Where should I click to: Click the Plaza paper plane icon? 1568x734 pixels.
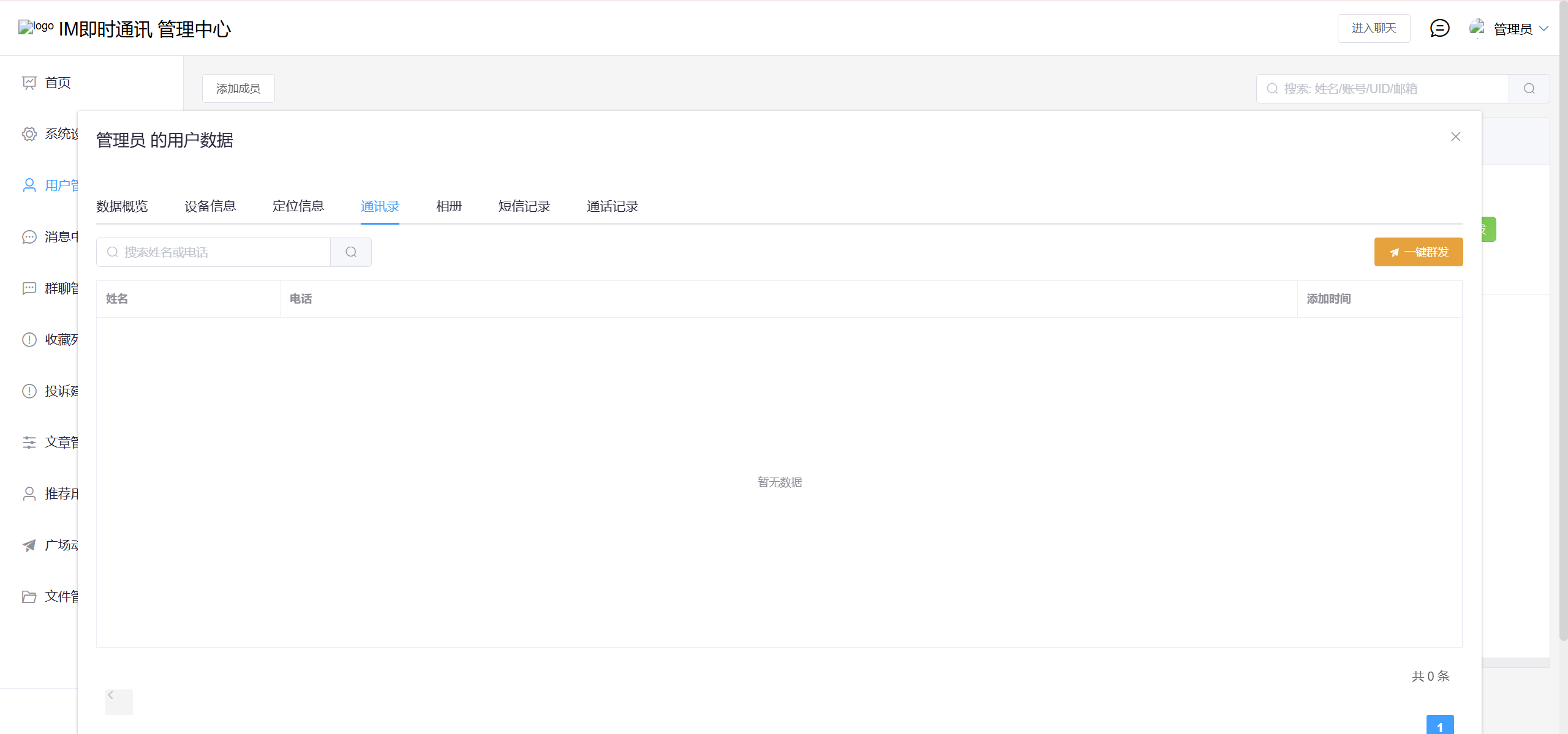pyautogui.click(x=29, y=545)
